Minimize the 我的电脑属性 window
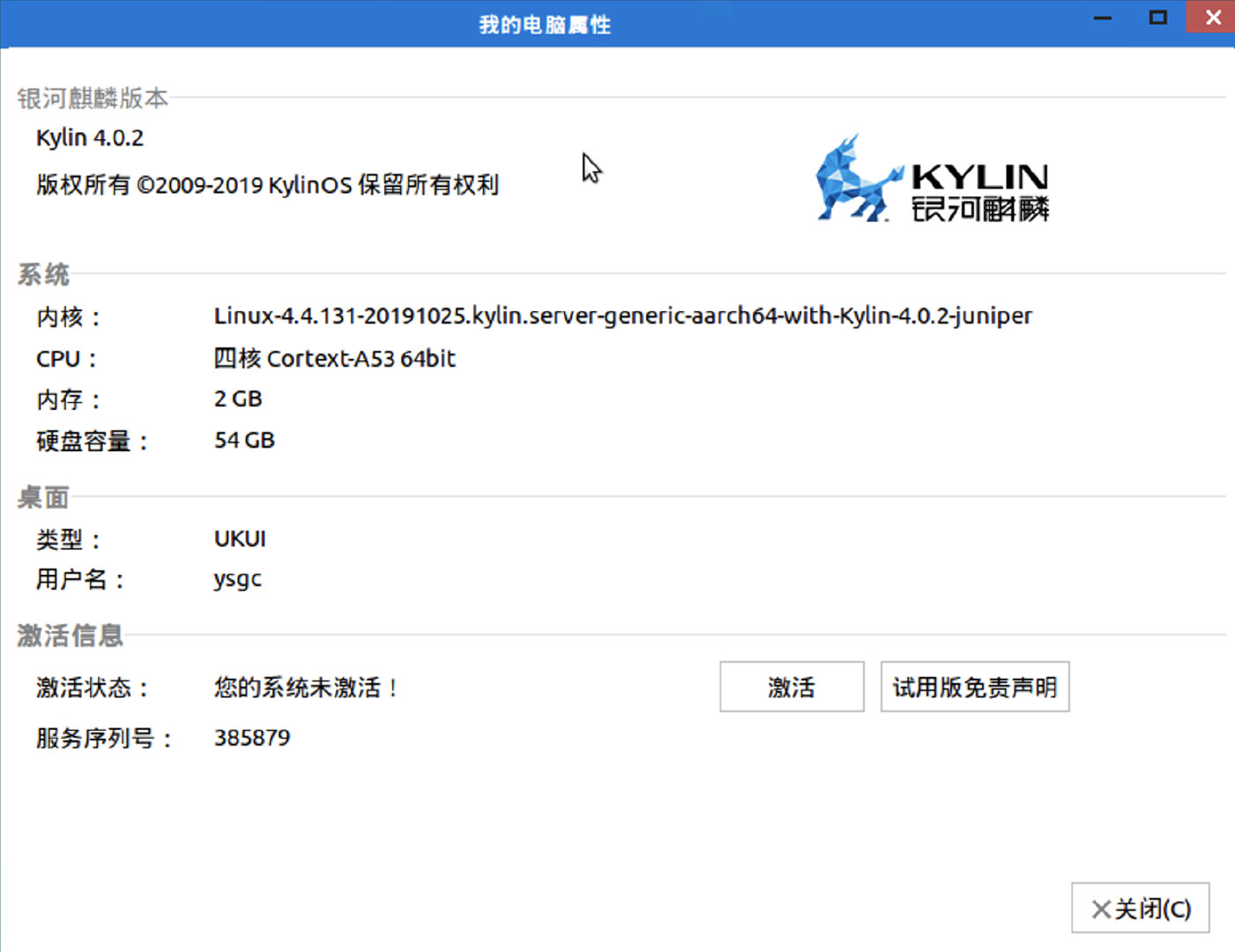Viewport: 1235px width, 952px height. (x=1103, y=18)
